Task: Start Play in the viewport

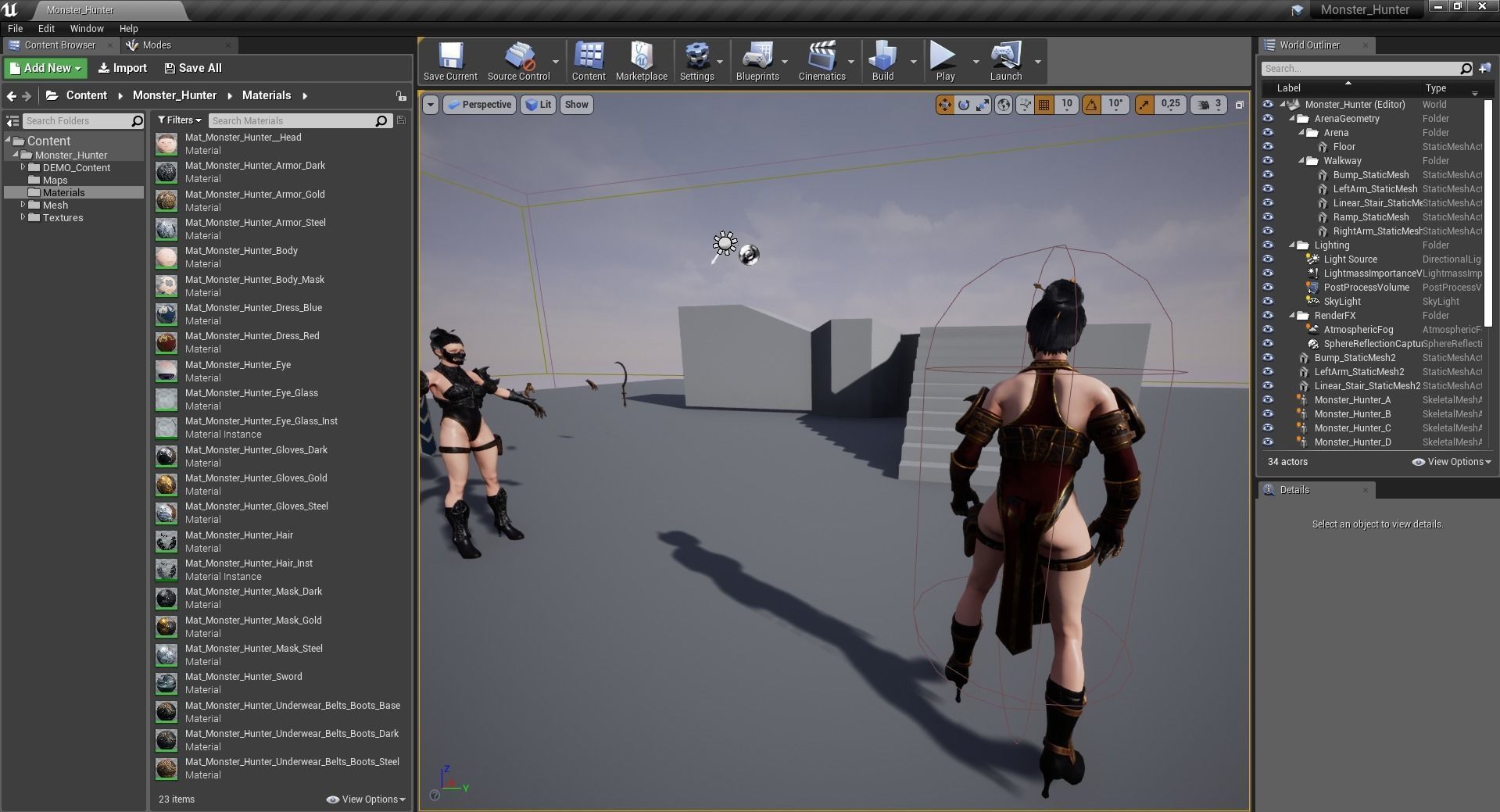Action: click(x=945, y=61)
